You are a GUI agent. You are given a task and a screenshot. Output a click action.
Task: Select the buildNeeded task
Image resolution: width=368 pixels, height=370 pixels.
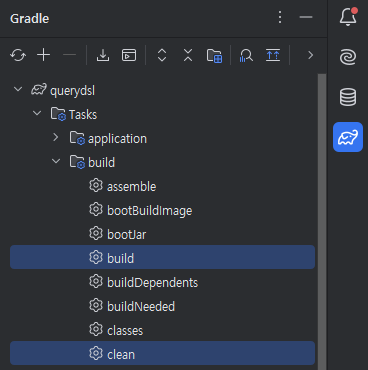[162, 306]
